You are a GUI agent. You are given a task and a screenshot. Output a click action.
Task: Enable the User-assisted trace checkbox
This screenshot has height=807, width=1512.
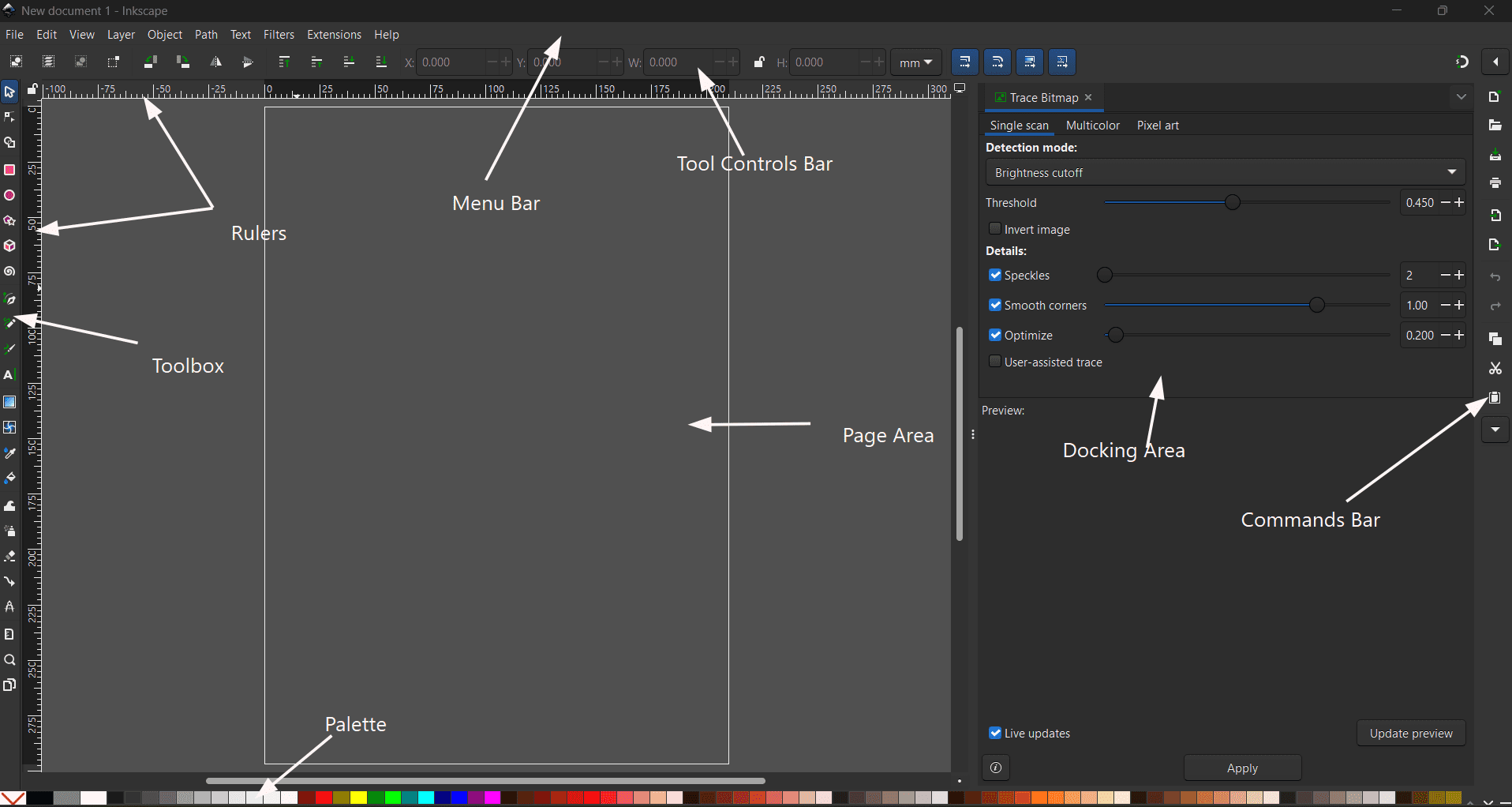click(x=995, y=362)
